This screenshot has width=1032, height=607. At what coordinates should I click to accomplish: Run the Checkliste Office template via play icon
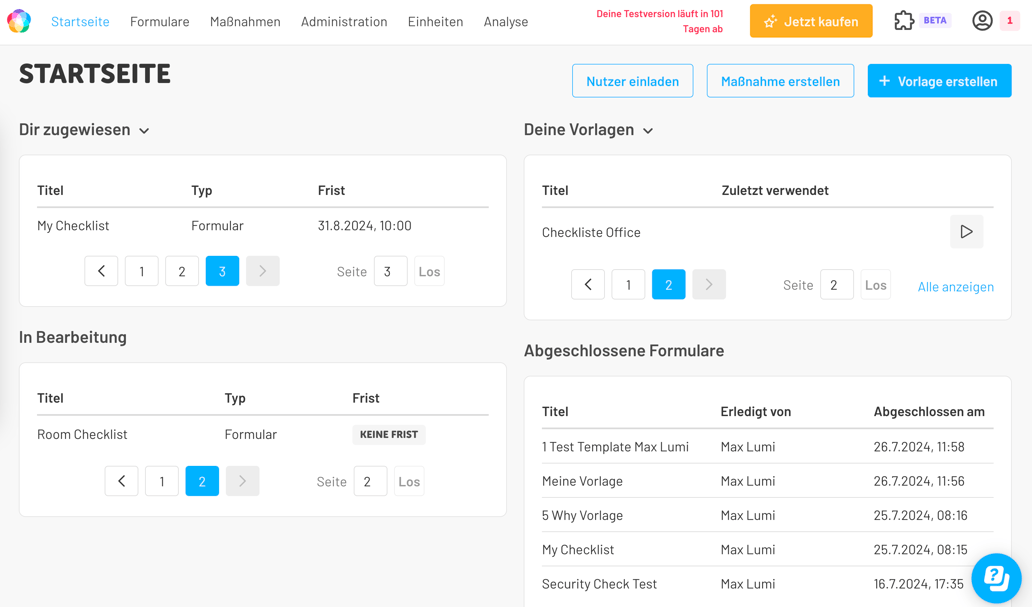pos(966,231)
